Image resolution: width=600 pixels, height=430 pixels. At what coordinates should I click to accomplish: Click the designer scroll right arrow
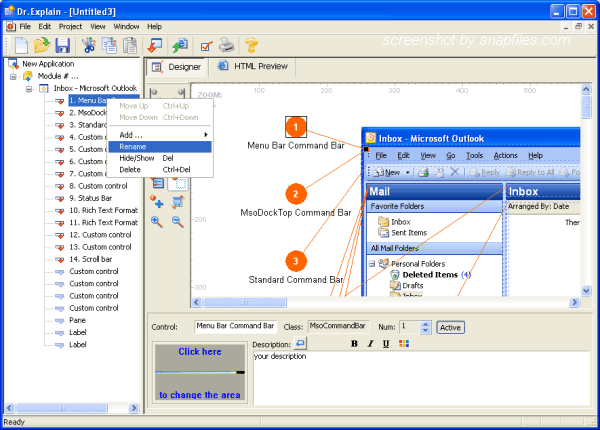(x=574, y=303)
